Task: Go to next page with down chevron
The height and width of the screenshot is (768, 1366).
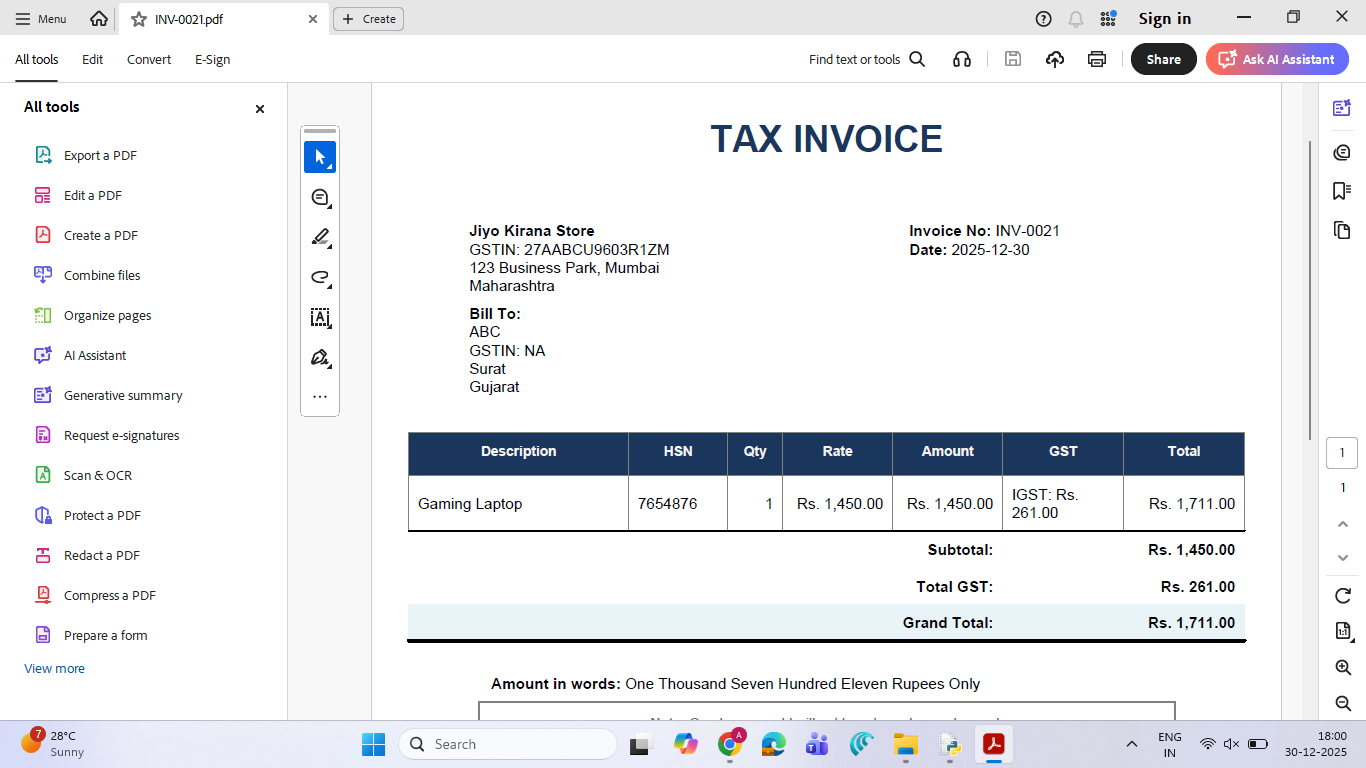Action: (1343, 557)
